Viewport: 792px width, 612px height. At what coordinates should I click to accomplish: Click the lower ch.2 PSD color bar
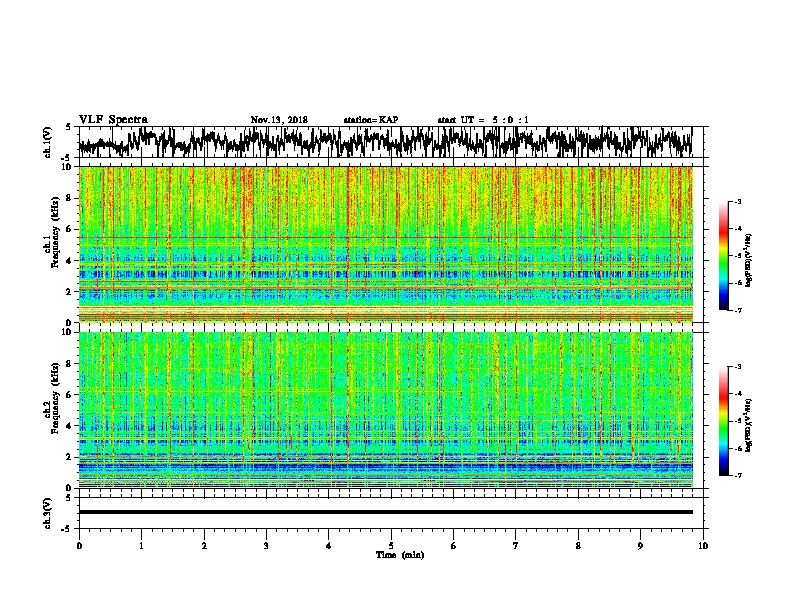[724, 421]
